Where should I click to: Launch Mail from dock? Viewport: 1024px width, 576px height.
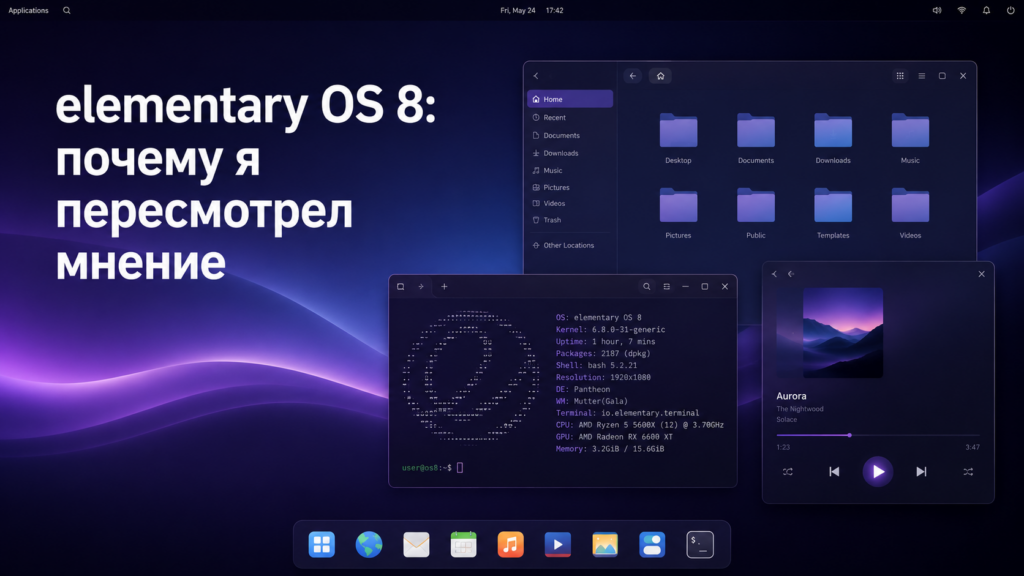tap(416, 545)
